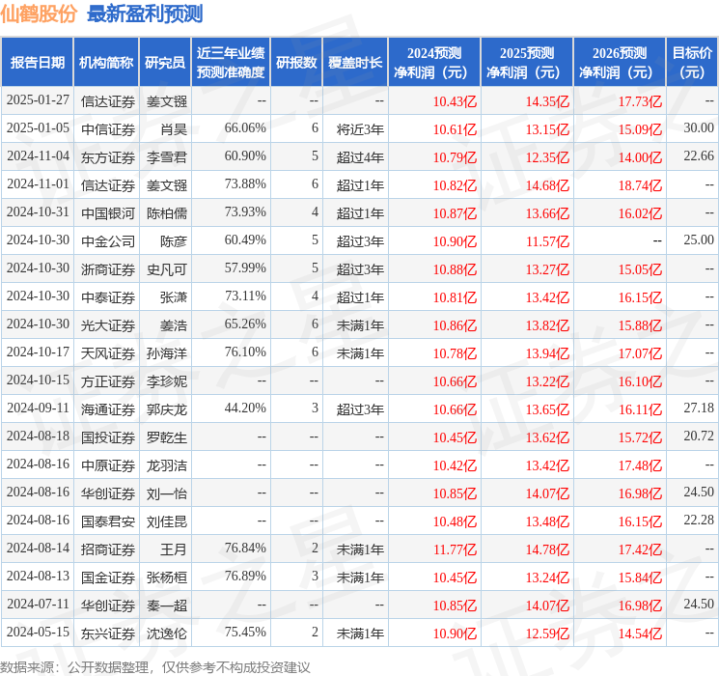Click target price 22.66
This screenshot has height=676, width=719.
(698, 156)
